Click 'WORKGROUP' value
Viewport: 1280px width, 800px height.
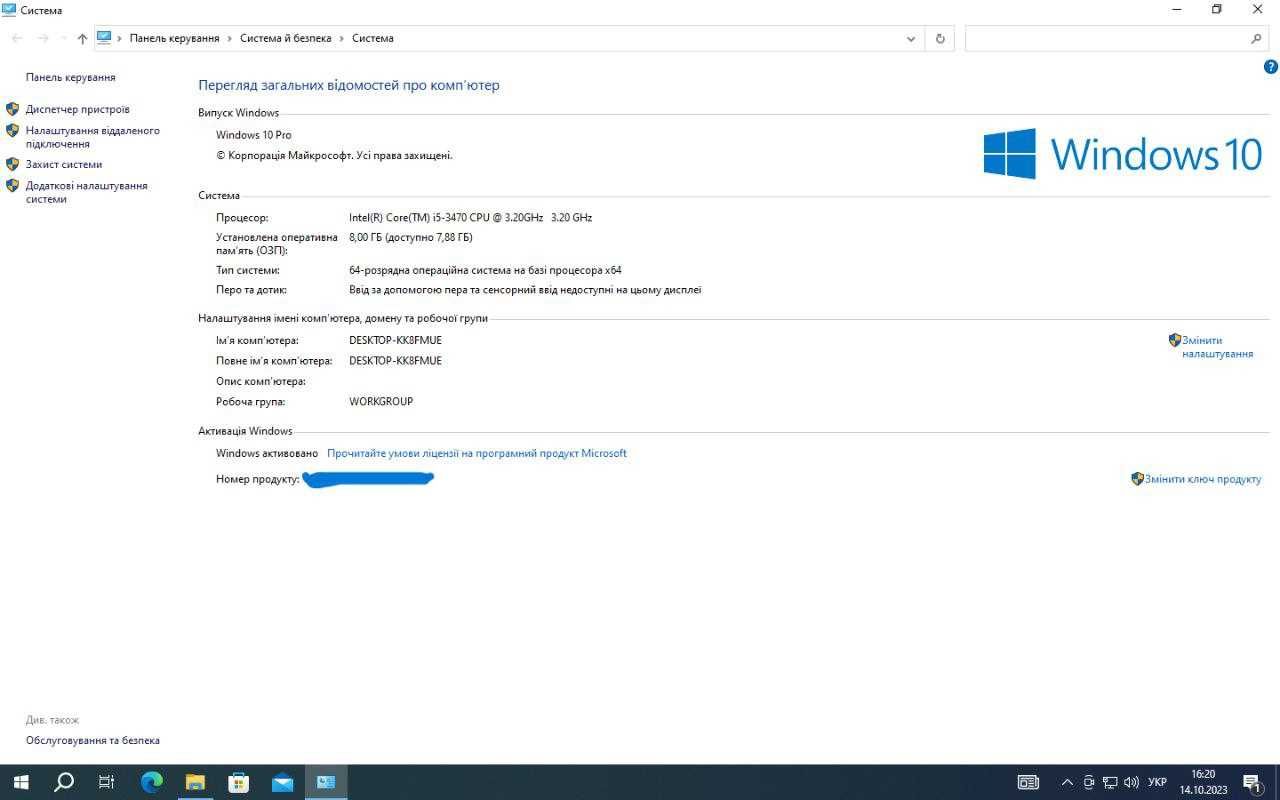tap(381, 401)
